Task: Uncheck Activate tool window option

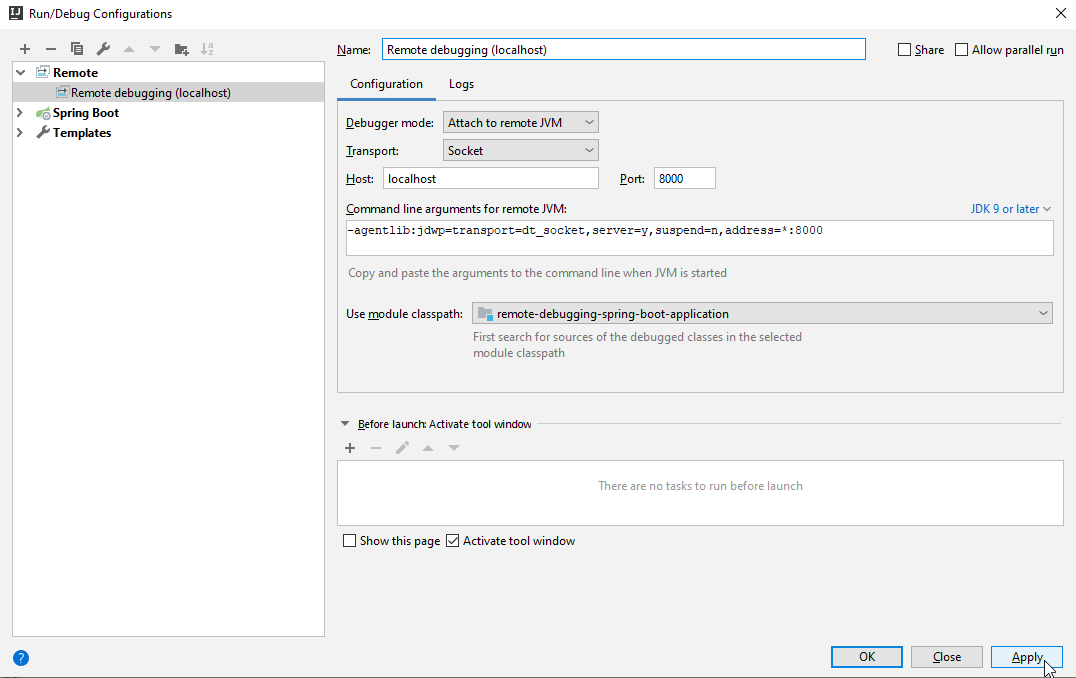Action: pos(452,541)
